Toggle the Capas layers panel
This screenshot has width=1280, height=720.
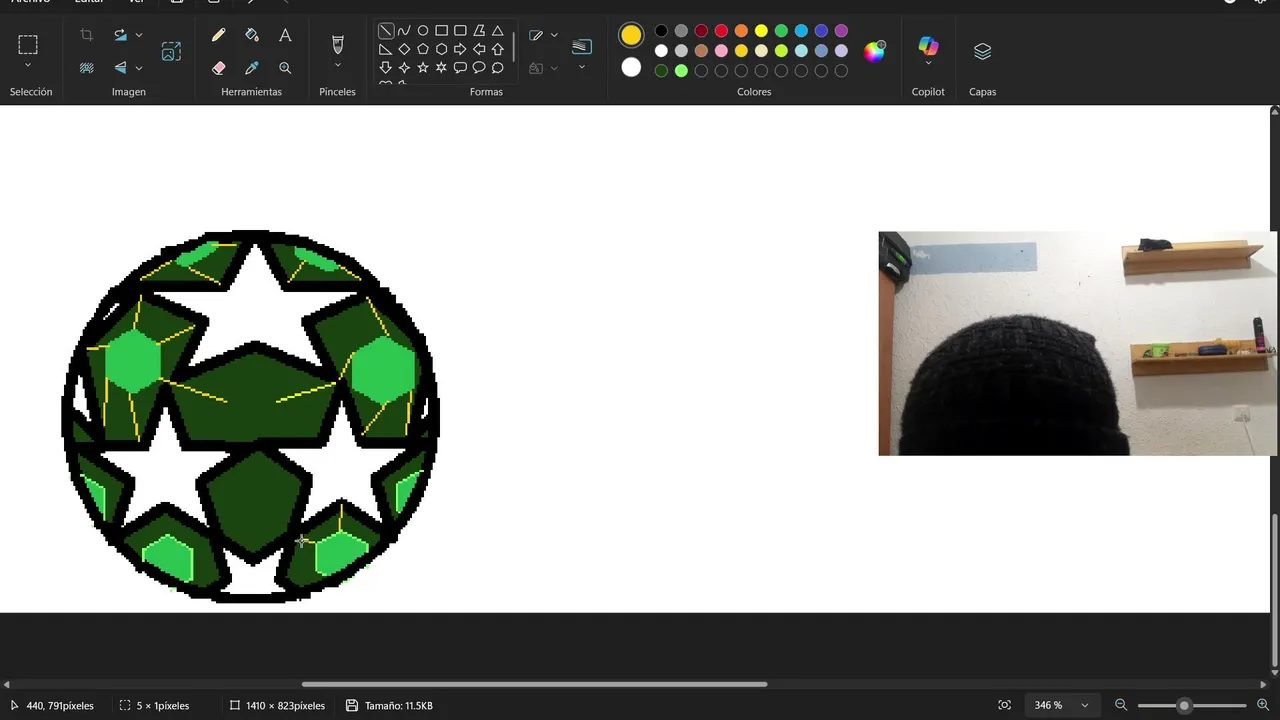pyautogui.click(x=983, y=51)
